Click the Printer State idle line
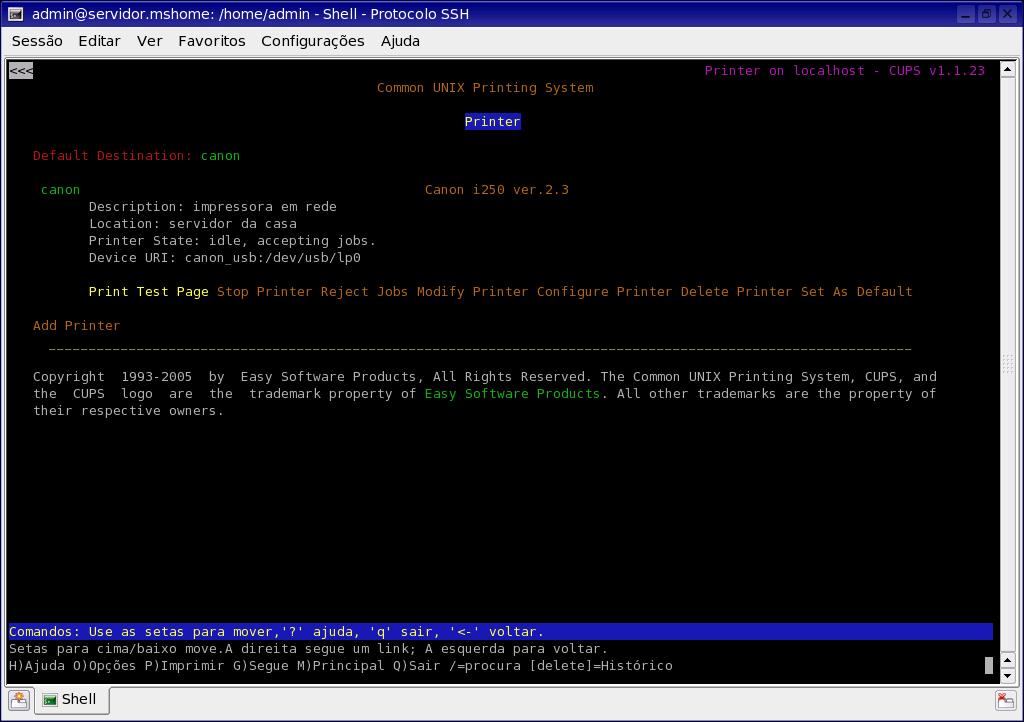Image resolution: width=1024 pixels, height=722 pixels. click(232, 240)
